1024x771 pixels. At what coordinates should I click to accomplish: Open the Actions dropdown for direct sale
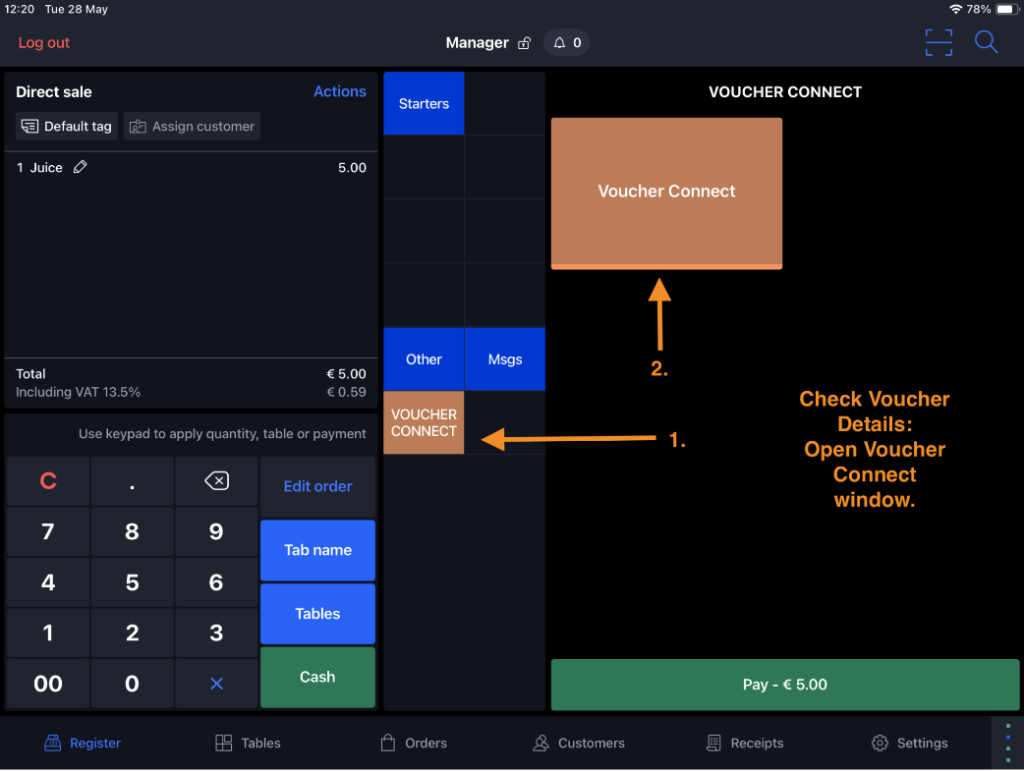tap(340, 92)
